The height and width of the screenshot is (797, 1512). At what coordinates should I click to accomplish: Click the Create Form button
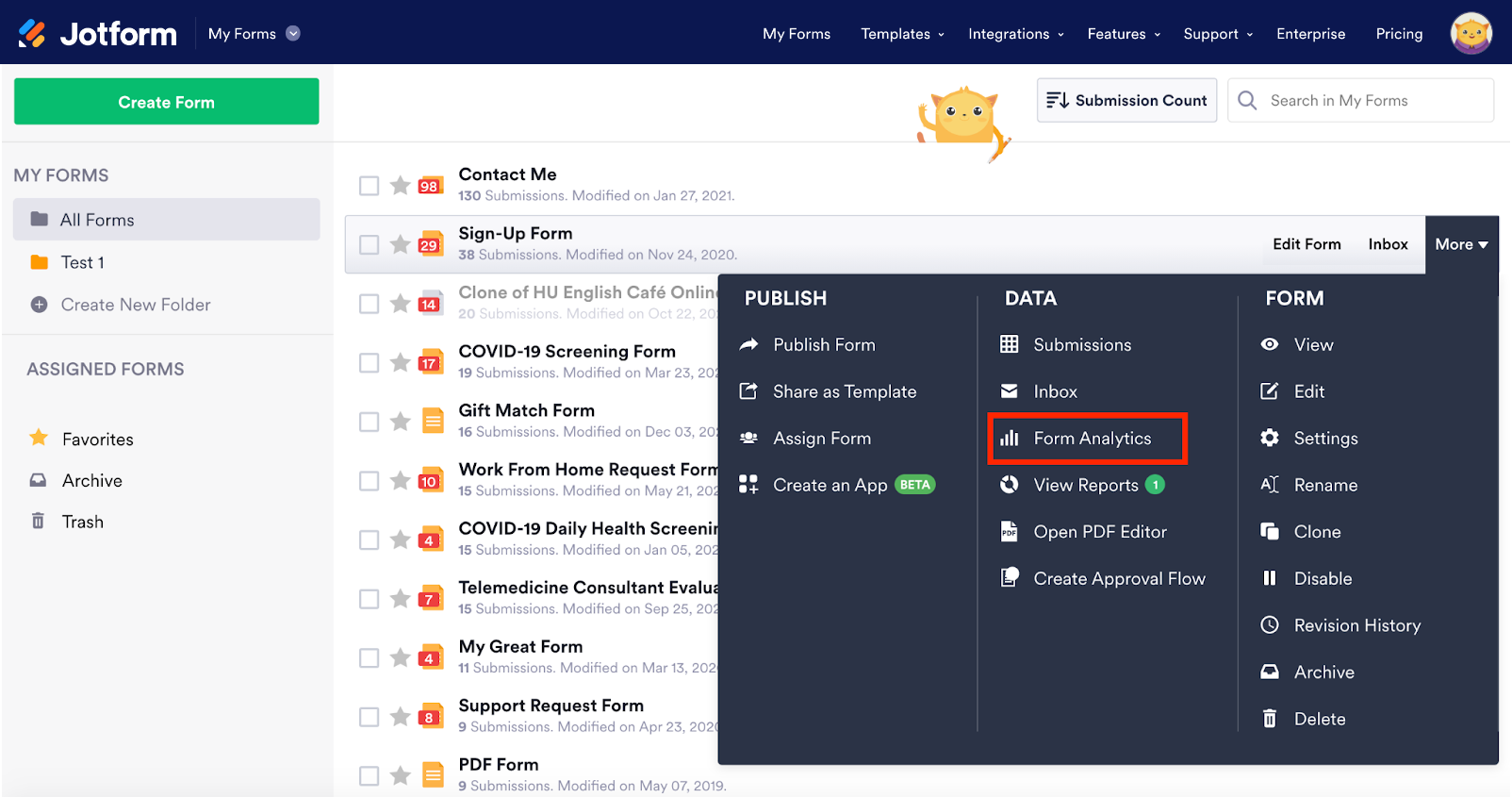[x=167, y=101]
